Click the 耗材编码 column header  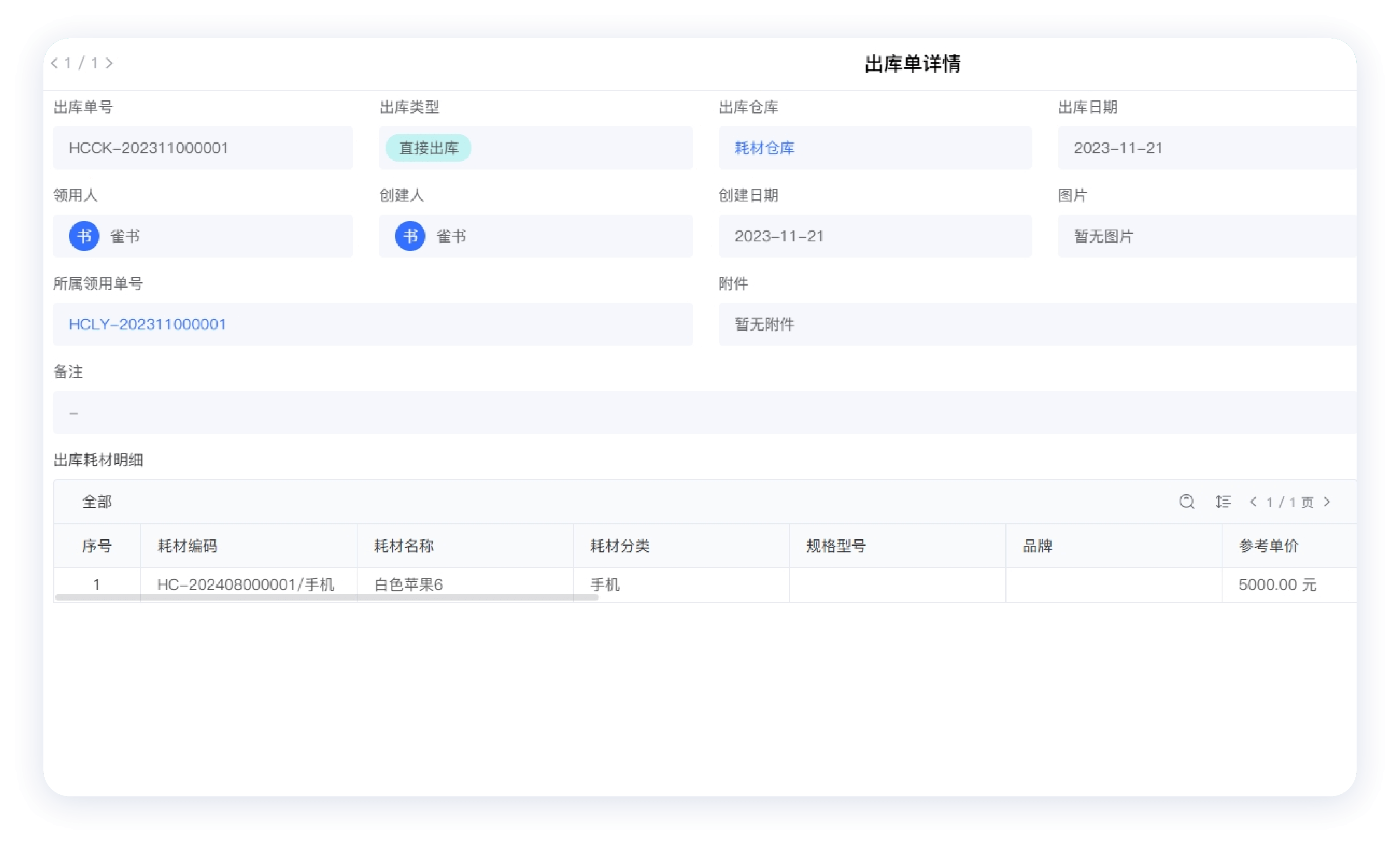click(x=249, y=546)
